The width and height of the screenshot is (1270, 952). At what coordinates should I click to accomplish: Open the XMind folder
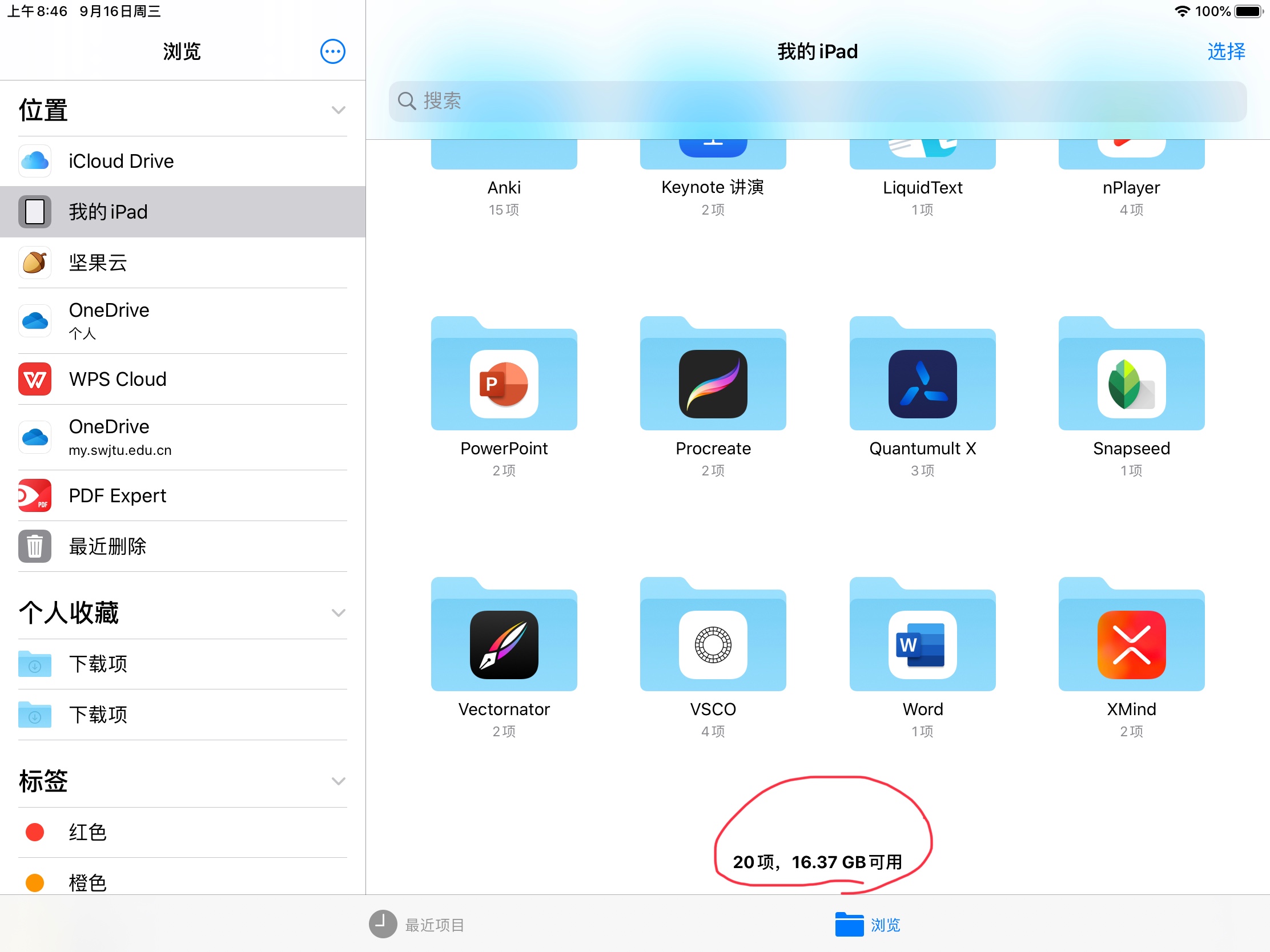click(x=1131, y=644)
